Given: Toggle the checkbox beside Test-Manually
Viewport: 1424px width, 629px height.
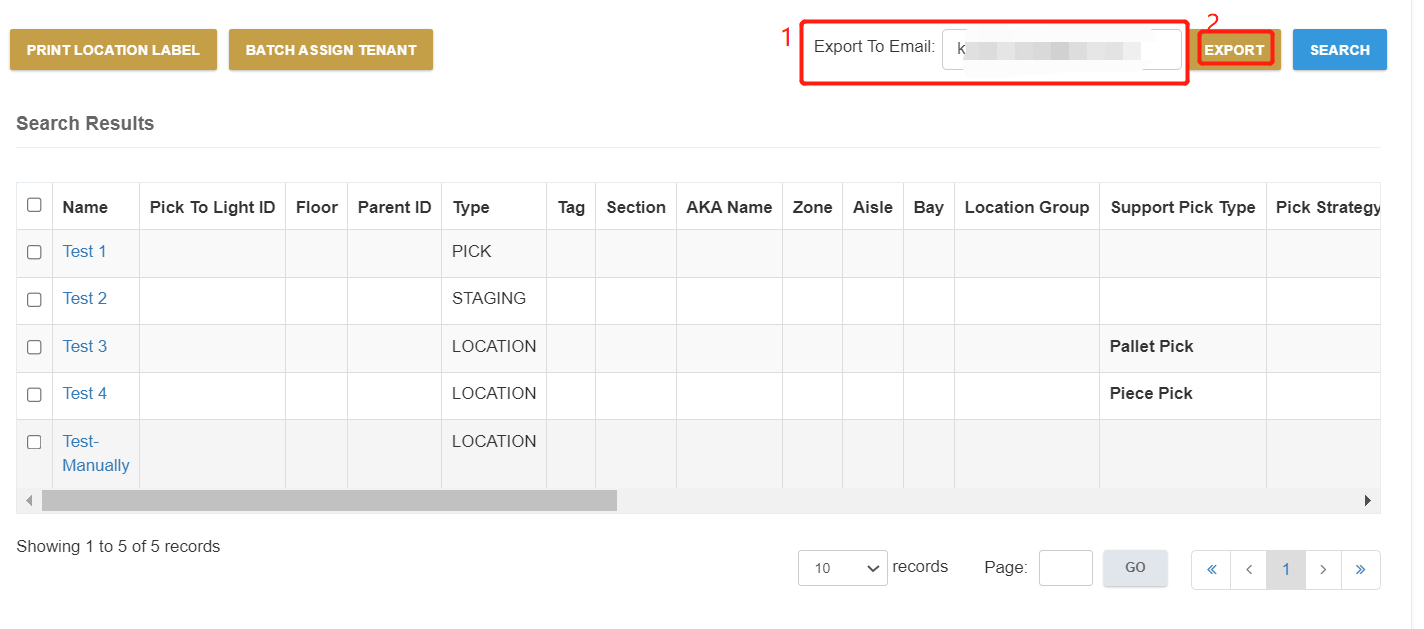Looking at the screenshot, I should click(x=34, y=442).
